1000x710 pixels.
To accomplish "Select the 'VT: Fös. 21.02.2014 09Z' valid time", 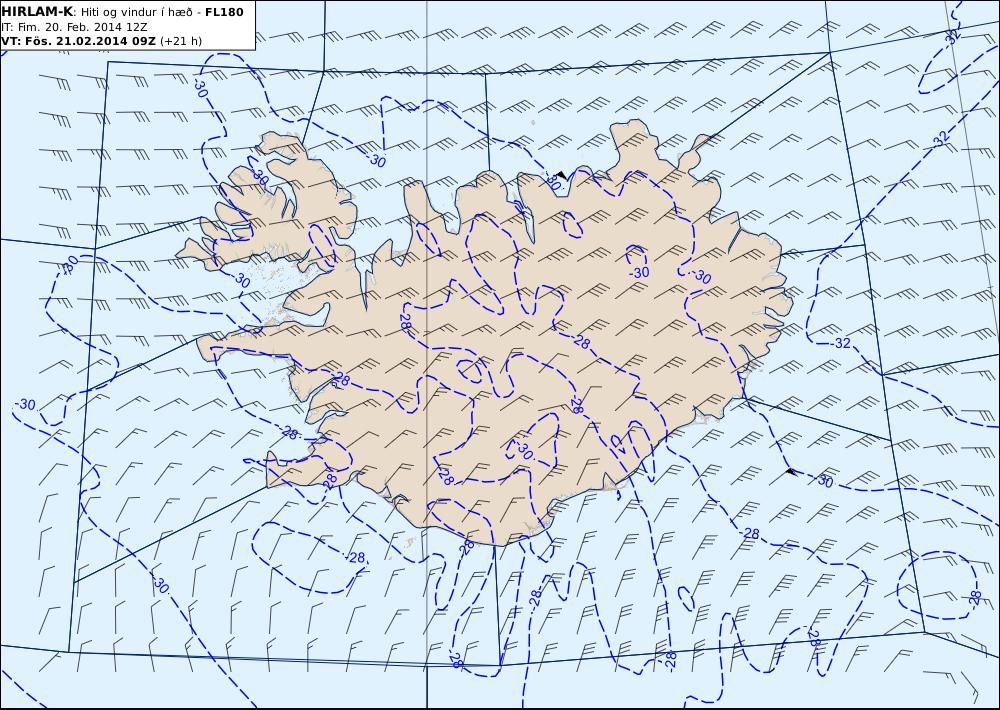I will (78, 41).
